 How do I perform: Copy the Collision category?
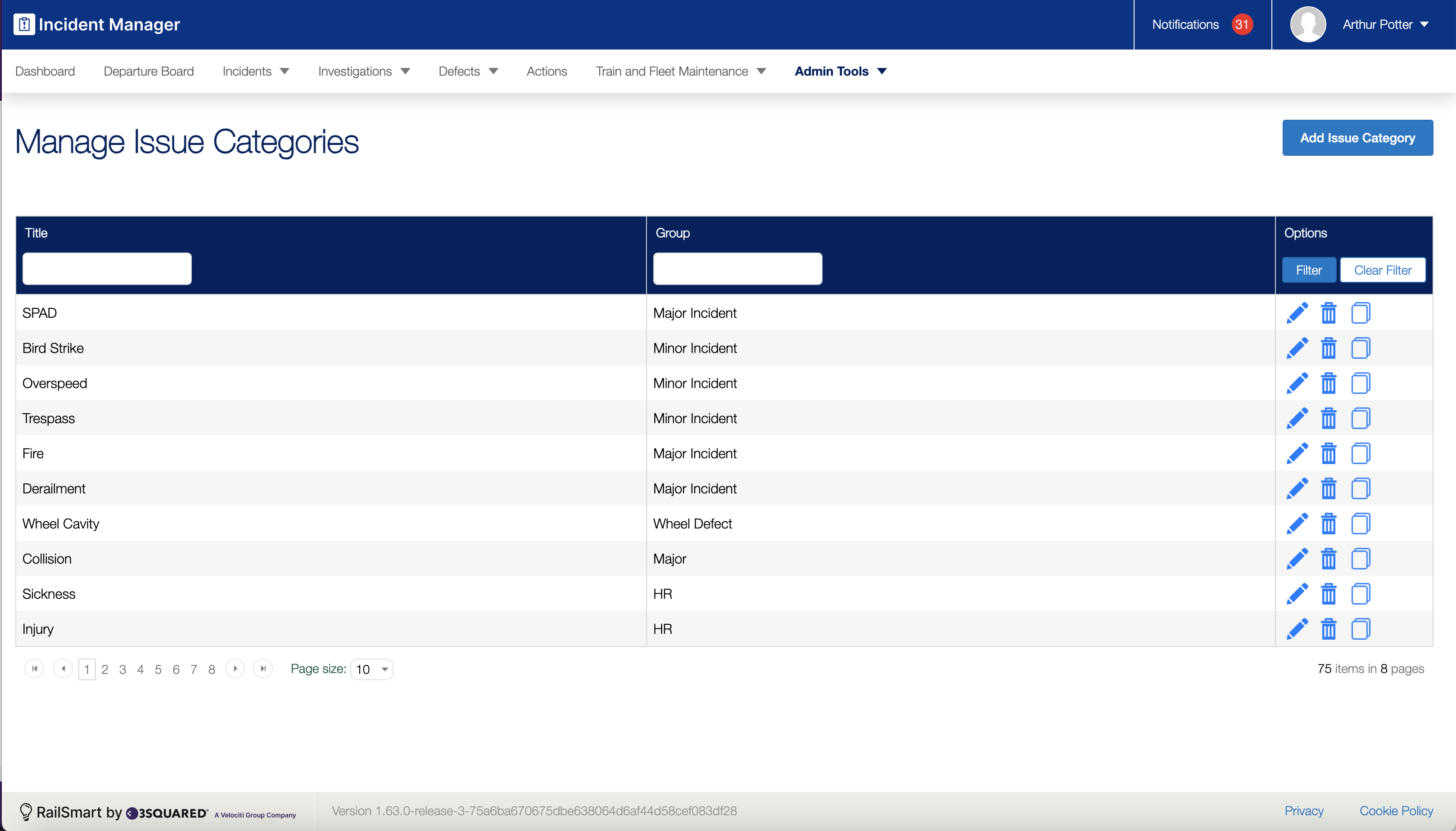1360,559
